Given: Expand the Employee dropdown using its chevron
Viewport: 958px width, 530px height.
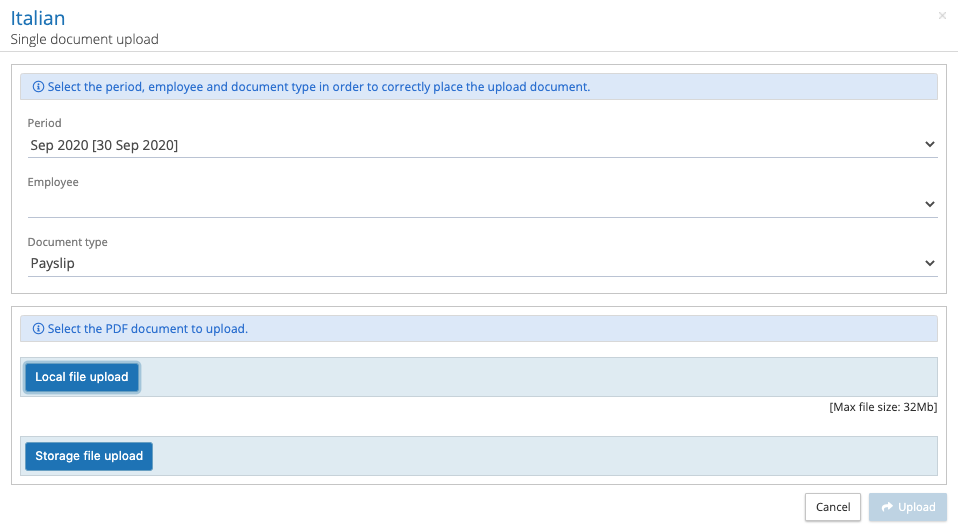Looking at the screenshot, I should click(930, 204).
